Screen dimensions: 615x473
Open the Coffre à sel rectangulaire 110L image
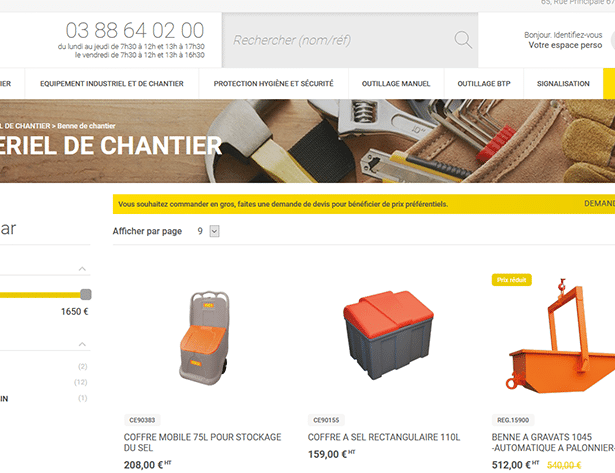(388, 335)
